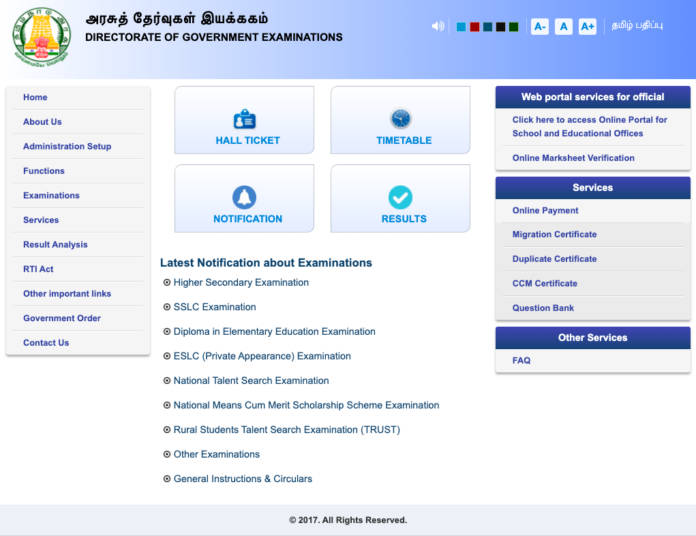
Task: Open the Contact Us menu item
Action: (46, 343)
